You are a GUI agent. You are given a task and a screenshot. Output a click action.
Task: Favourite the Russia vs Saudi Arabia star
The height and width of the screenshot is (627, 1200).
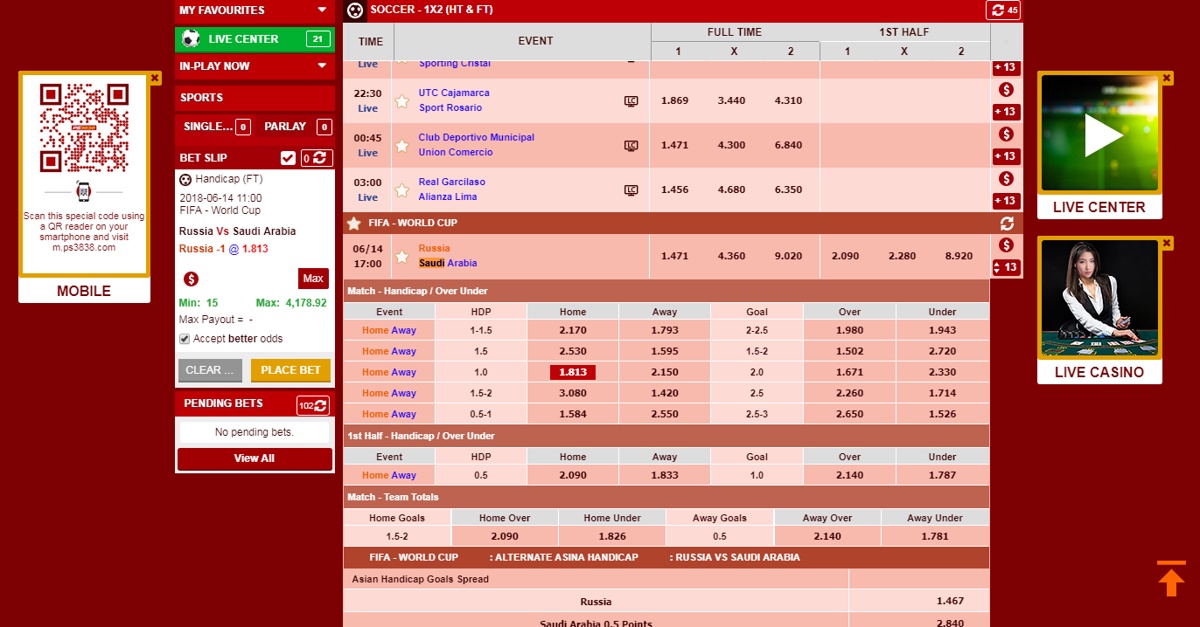(x=402, y=257)
